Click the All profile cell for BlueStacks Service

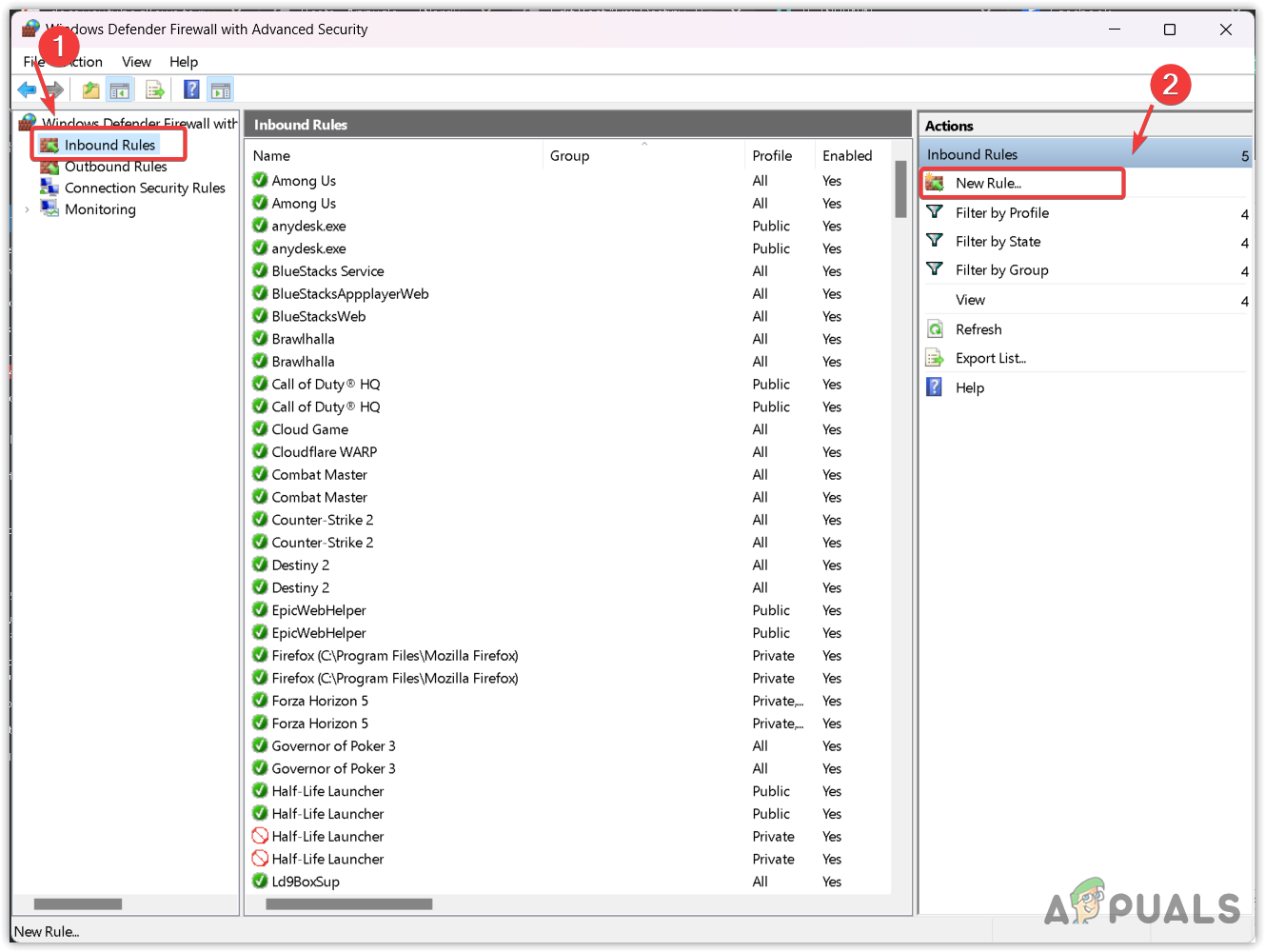[x=760, y=271]
